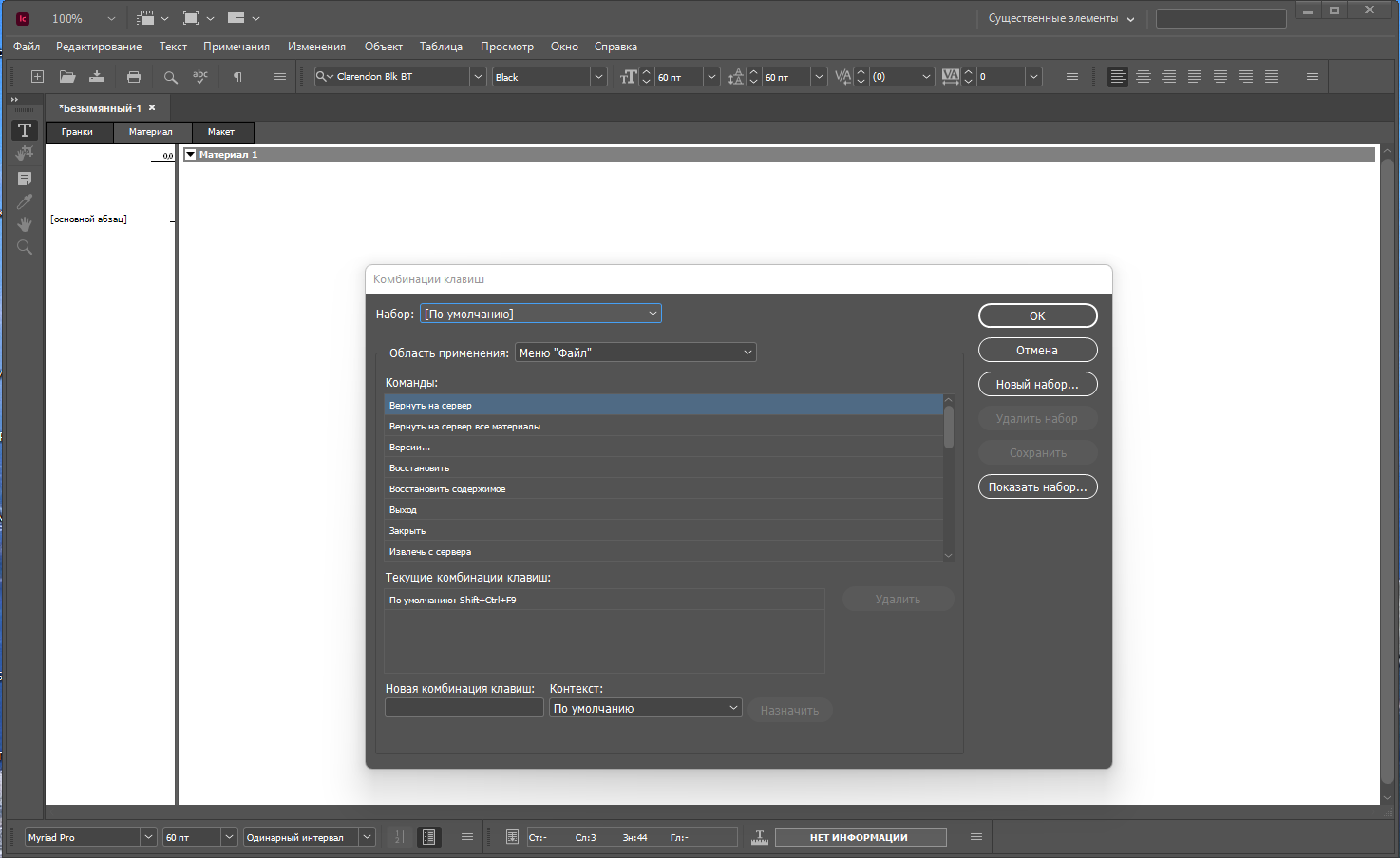Click the spell check abc icon
1400x858 pixels.
(200, 77)
